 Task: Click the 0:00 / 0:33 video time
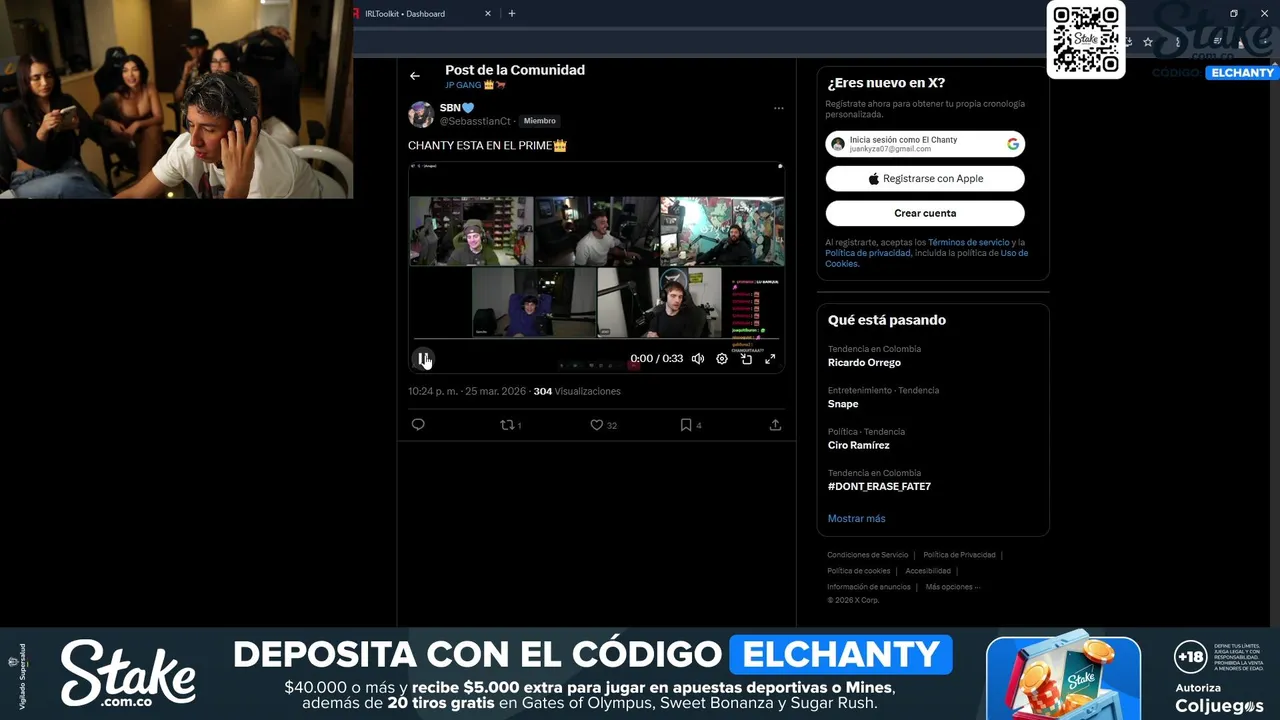[x=657, y=358]
